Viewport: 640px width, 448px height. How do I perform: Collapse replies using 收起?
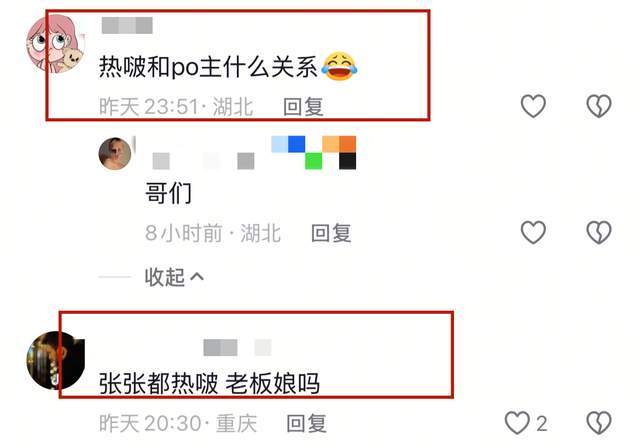click(164, 277)
